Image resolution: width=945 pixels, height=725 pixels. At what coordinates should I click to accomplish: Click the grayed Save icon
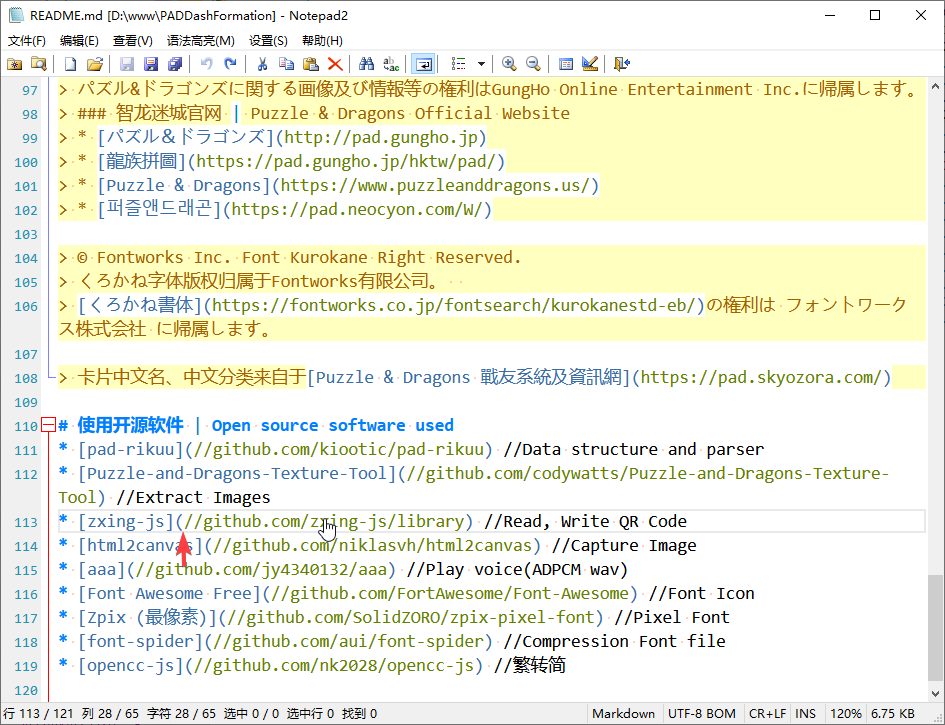pos(127,64)
